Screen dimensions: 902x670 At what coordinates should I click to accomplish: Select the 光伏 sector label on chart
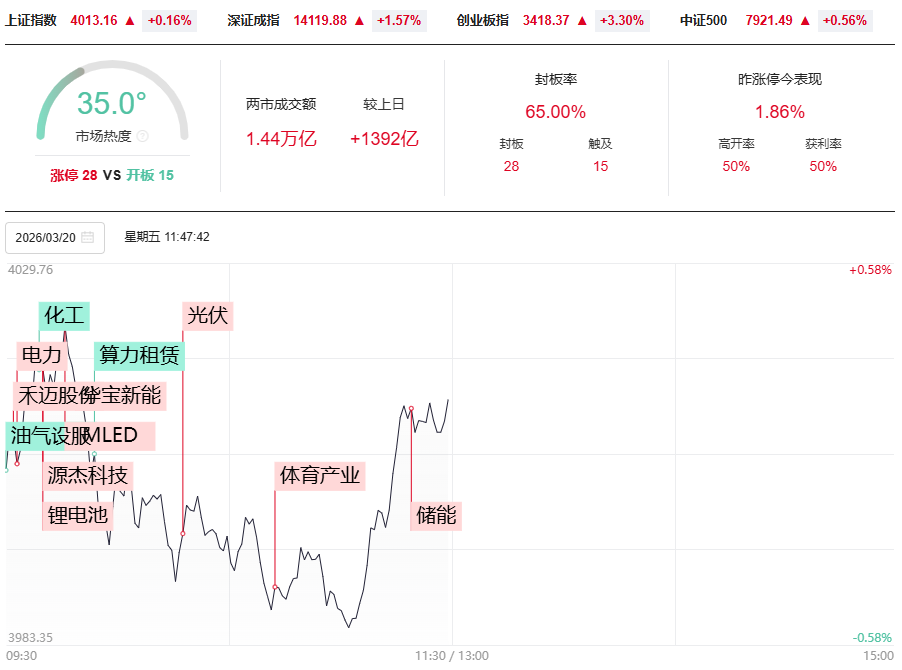(208, 315)
